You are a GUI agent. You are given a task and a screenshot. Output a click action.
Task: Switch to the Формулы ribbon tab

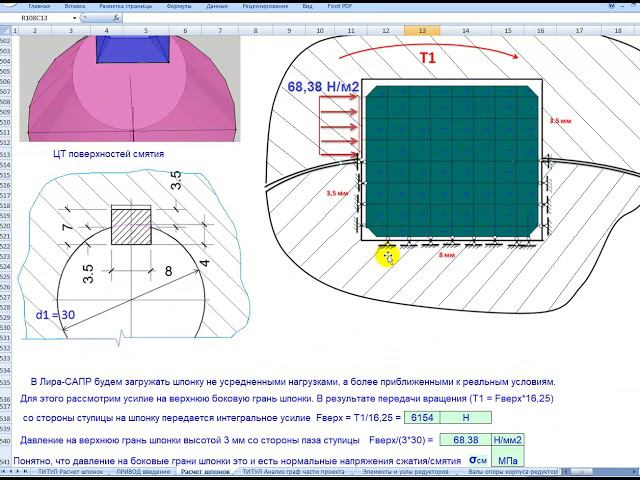tap(179, 6)
